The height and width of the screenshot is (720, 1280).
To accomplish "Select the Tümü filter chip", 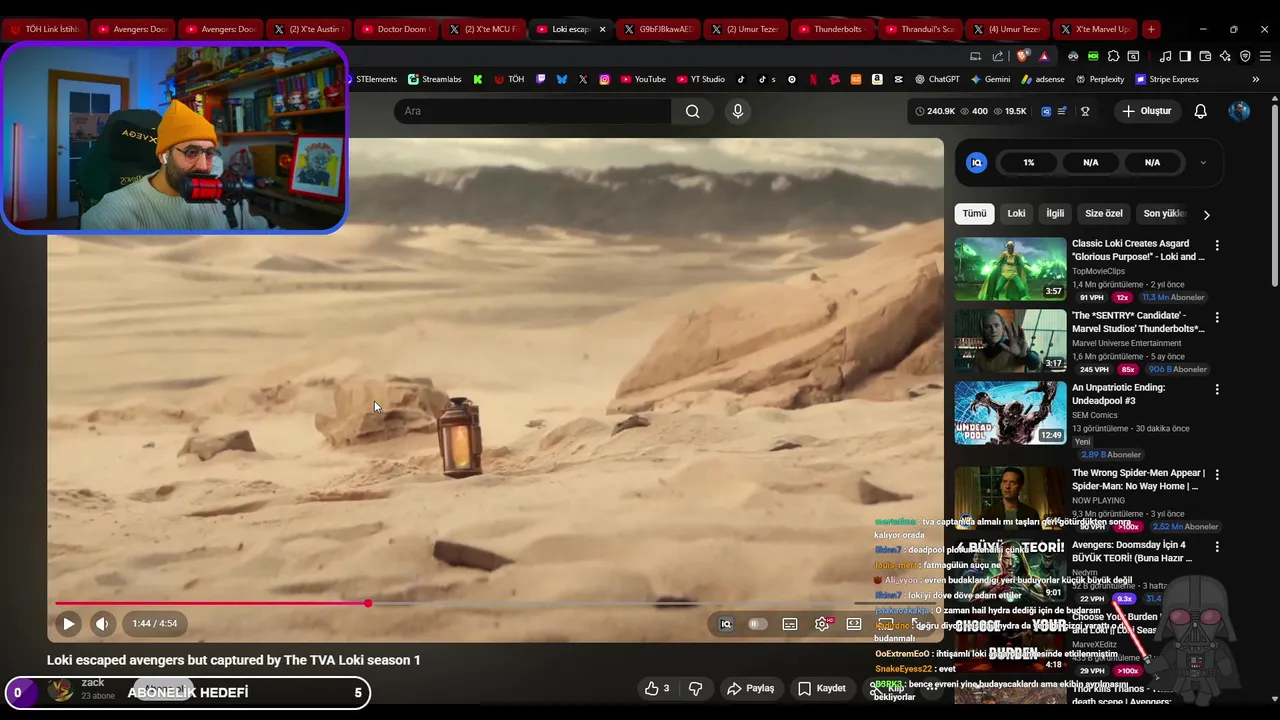I will tap(974, 213).
